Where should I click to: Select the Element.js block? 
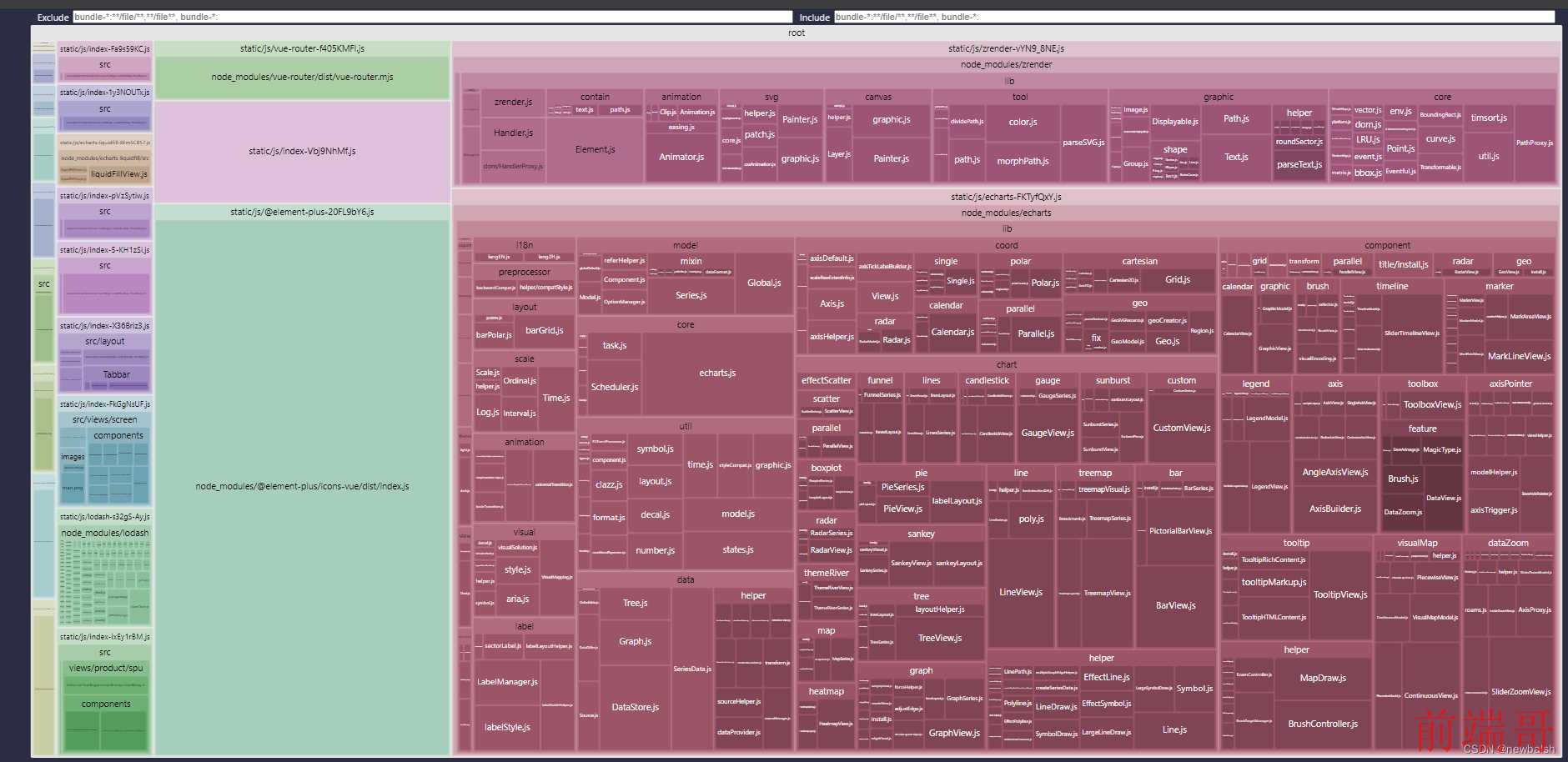pos(596,150)
